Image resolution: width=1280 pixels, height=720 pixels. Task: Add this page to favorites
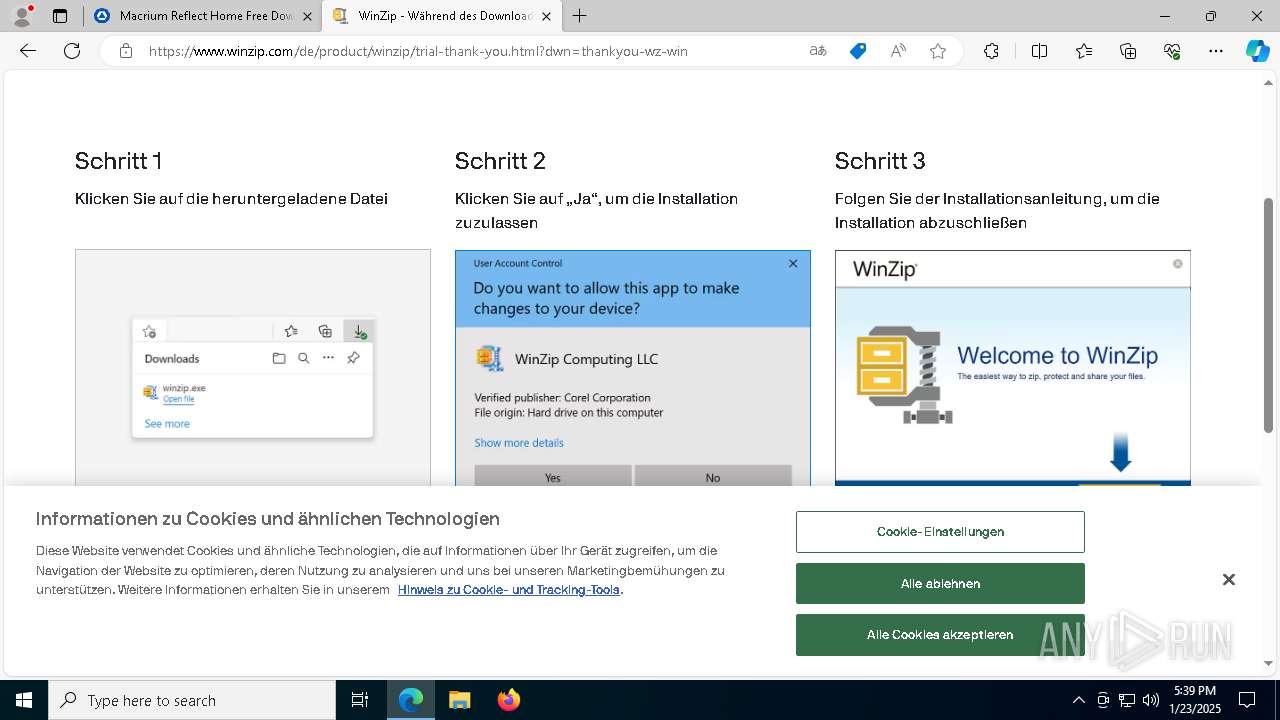point(938,51)
